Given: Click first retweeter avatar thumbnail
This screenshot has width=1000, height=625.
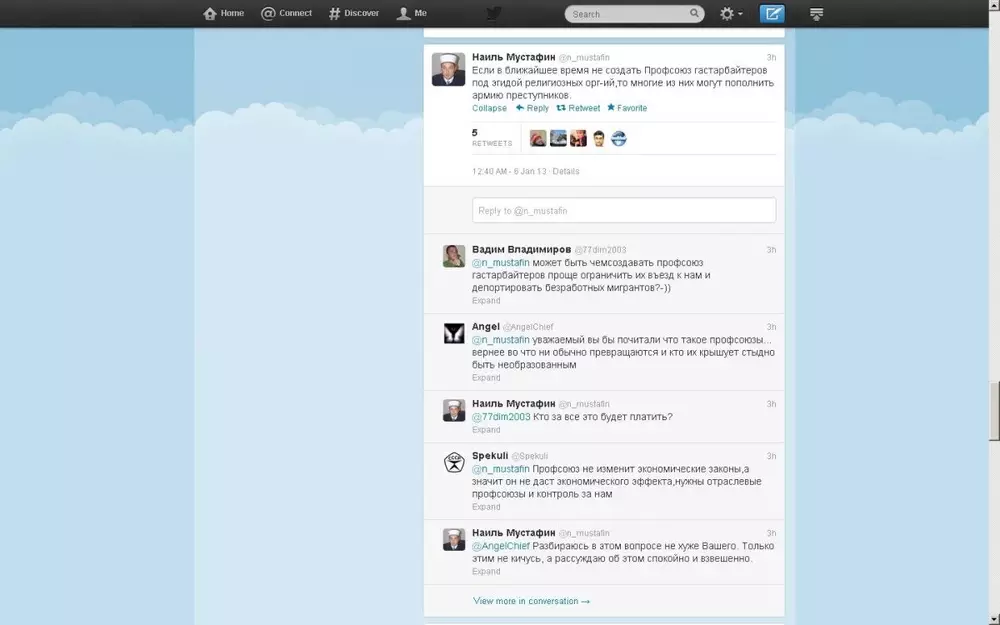Looking at the screenshot, I should point(538,139).
